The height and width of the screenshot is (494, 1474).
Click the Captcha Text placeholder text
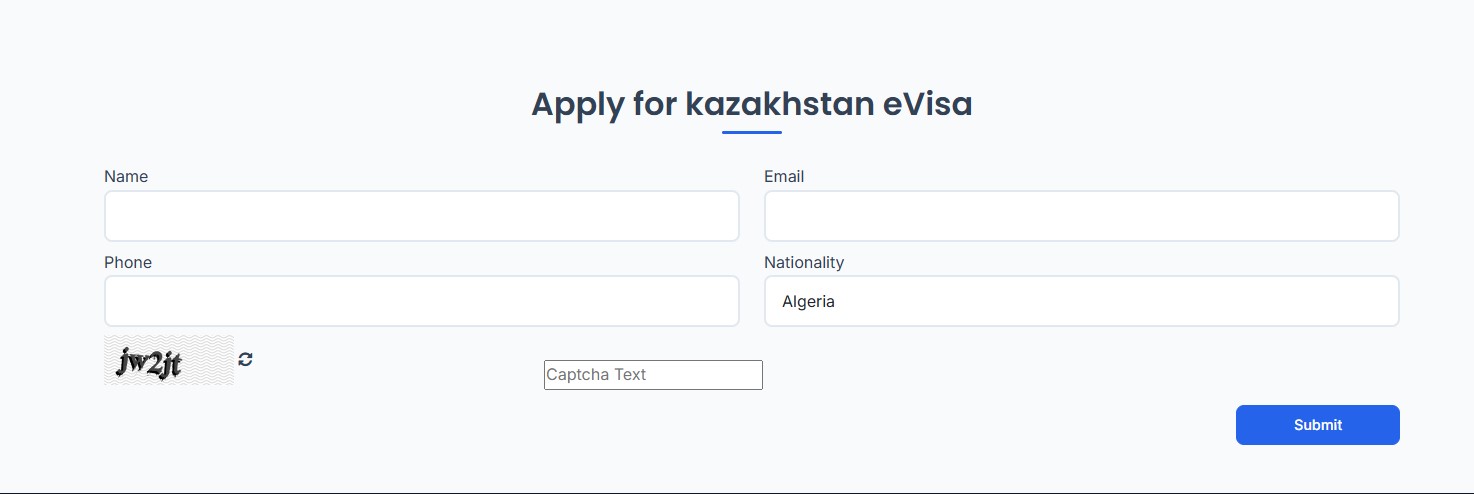point(597,375)
